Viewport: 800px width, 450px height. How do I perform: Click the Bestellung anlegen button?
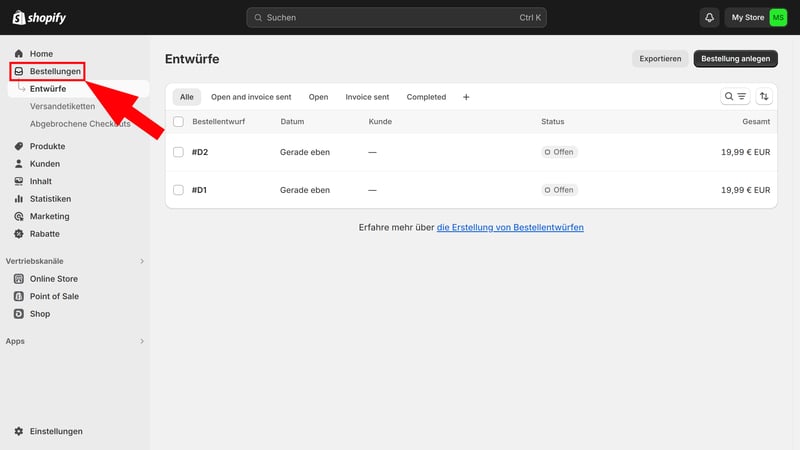[x=735, y=59]
